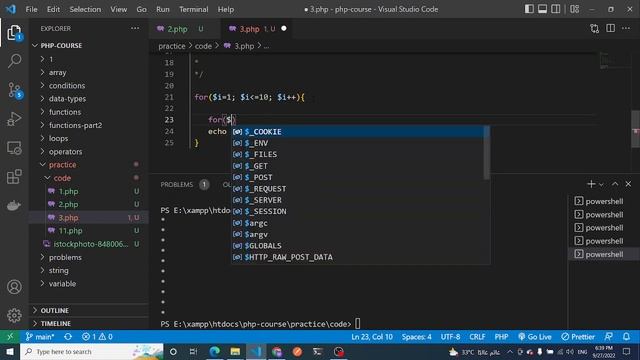Select $_SESSION suggestion in autocomplete

tap(358, 211)
